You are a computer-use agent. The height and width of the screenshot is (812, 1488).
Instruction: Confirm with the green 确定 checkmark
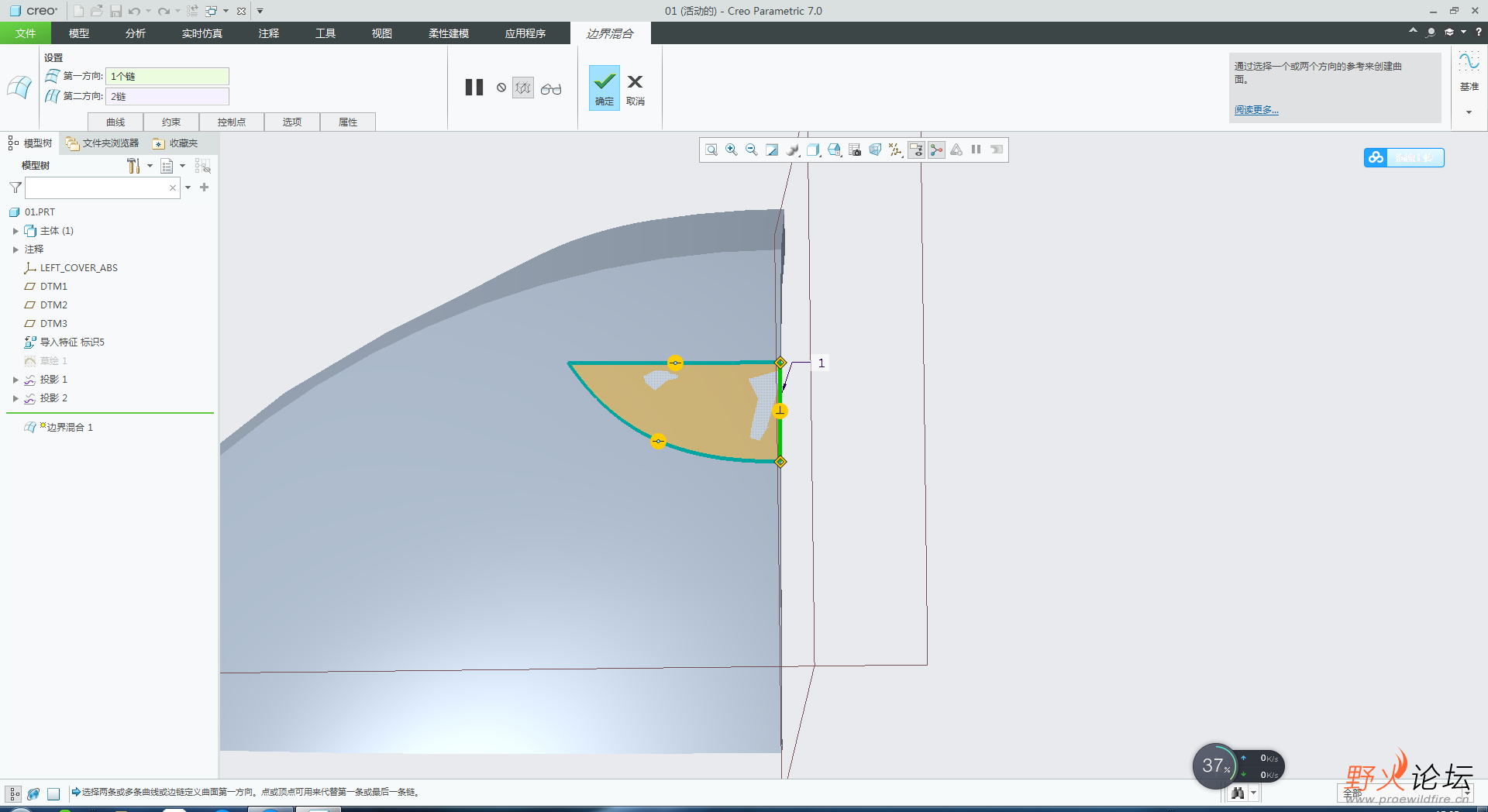click(604, 88)
